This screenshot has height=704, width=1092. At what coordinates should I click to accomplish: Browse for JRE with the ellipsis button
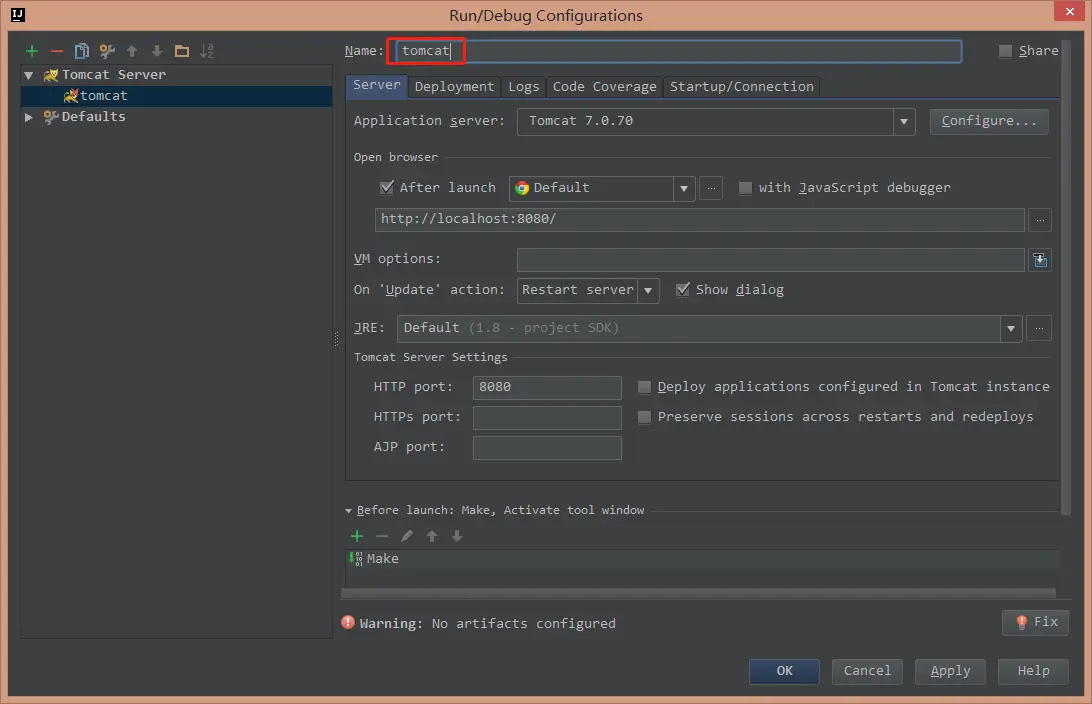(1039, 328)
